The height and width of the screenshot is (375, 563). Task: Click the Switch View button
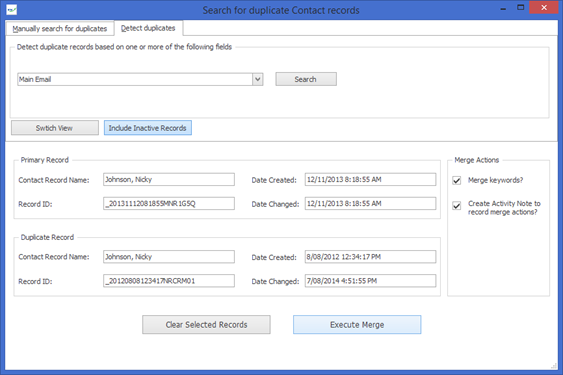(x=55, y=128)
